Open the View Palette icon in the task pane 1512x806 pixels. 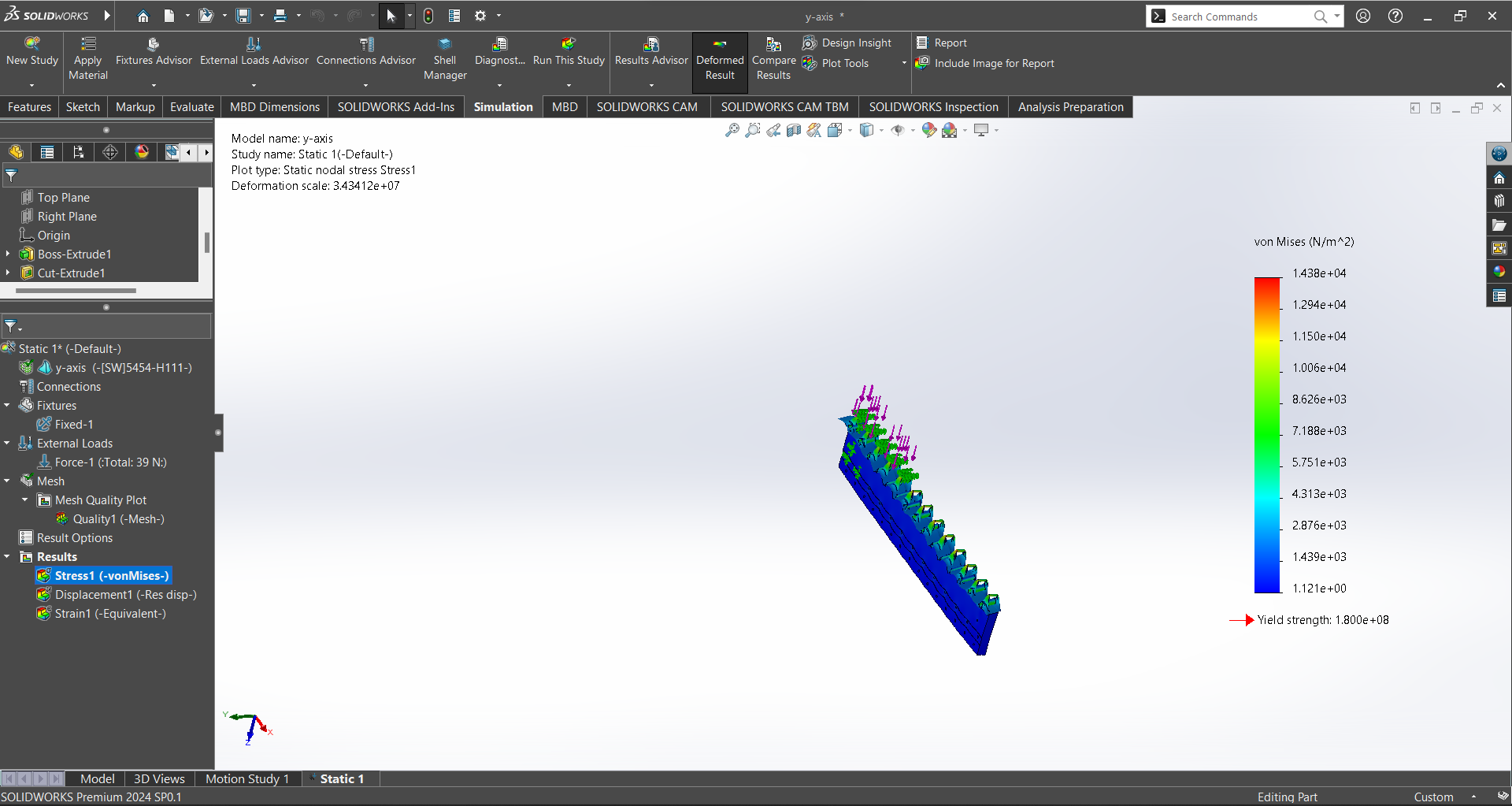(1499, 248)
